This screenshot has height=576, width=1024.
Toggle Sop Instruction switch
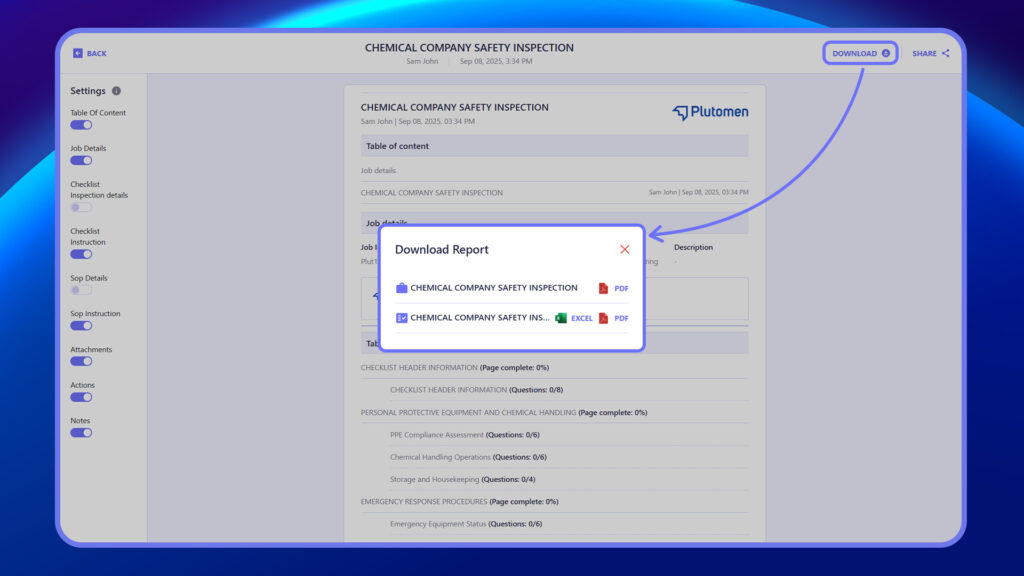tap(81, 325)
